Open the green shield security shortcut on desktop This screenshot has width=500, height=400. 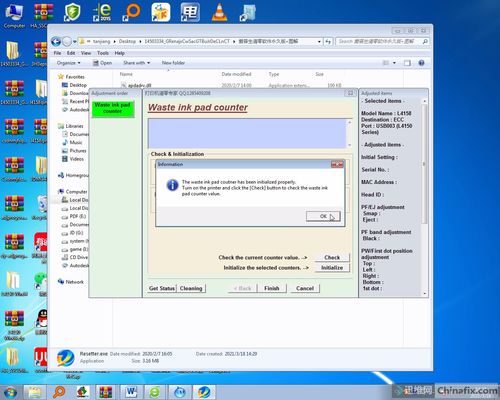72,12
